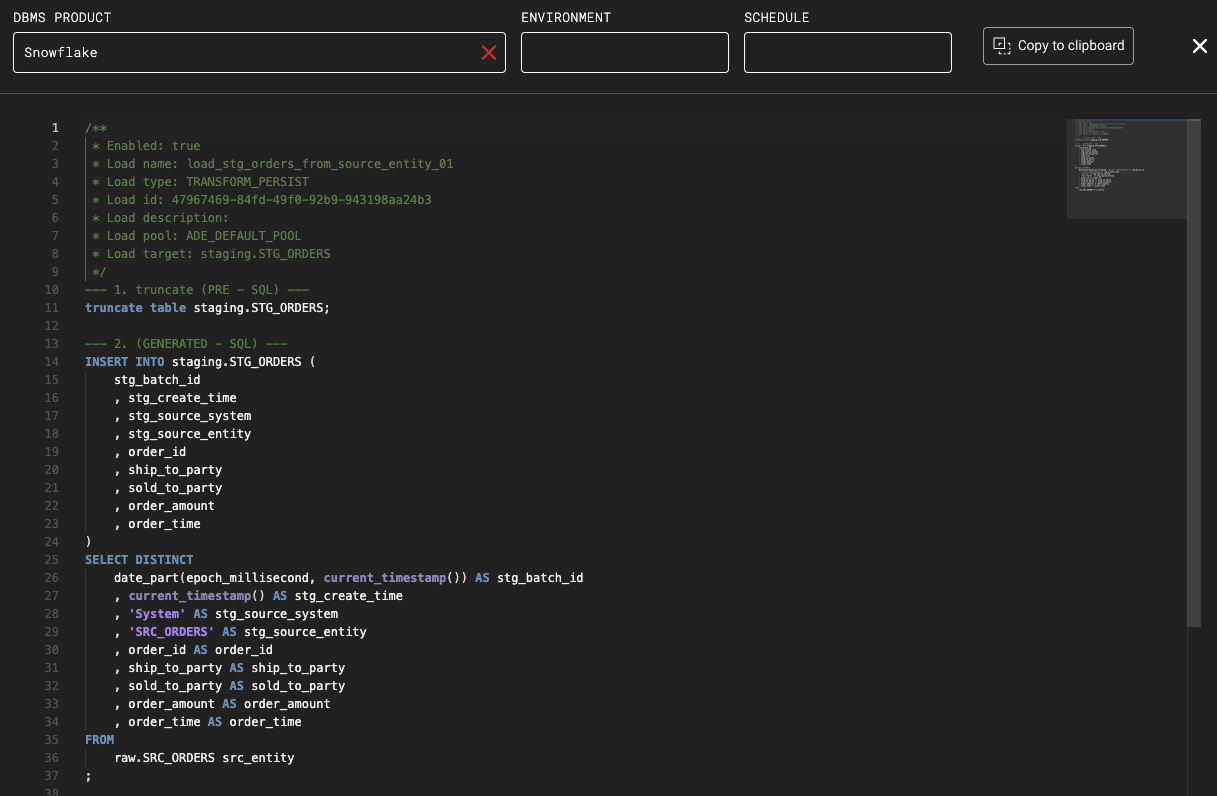
Task: Click the 'SRC_ORDERS' string literal
Action: [171, 631]
